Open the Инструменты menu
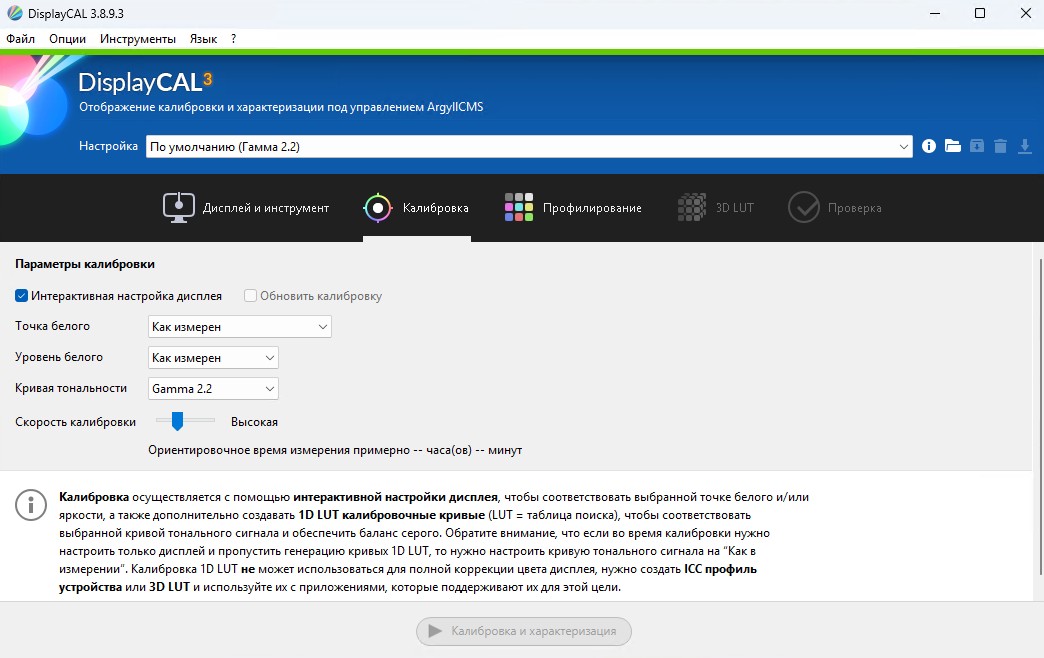 (138, 39)
